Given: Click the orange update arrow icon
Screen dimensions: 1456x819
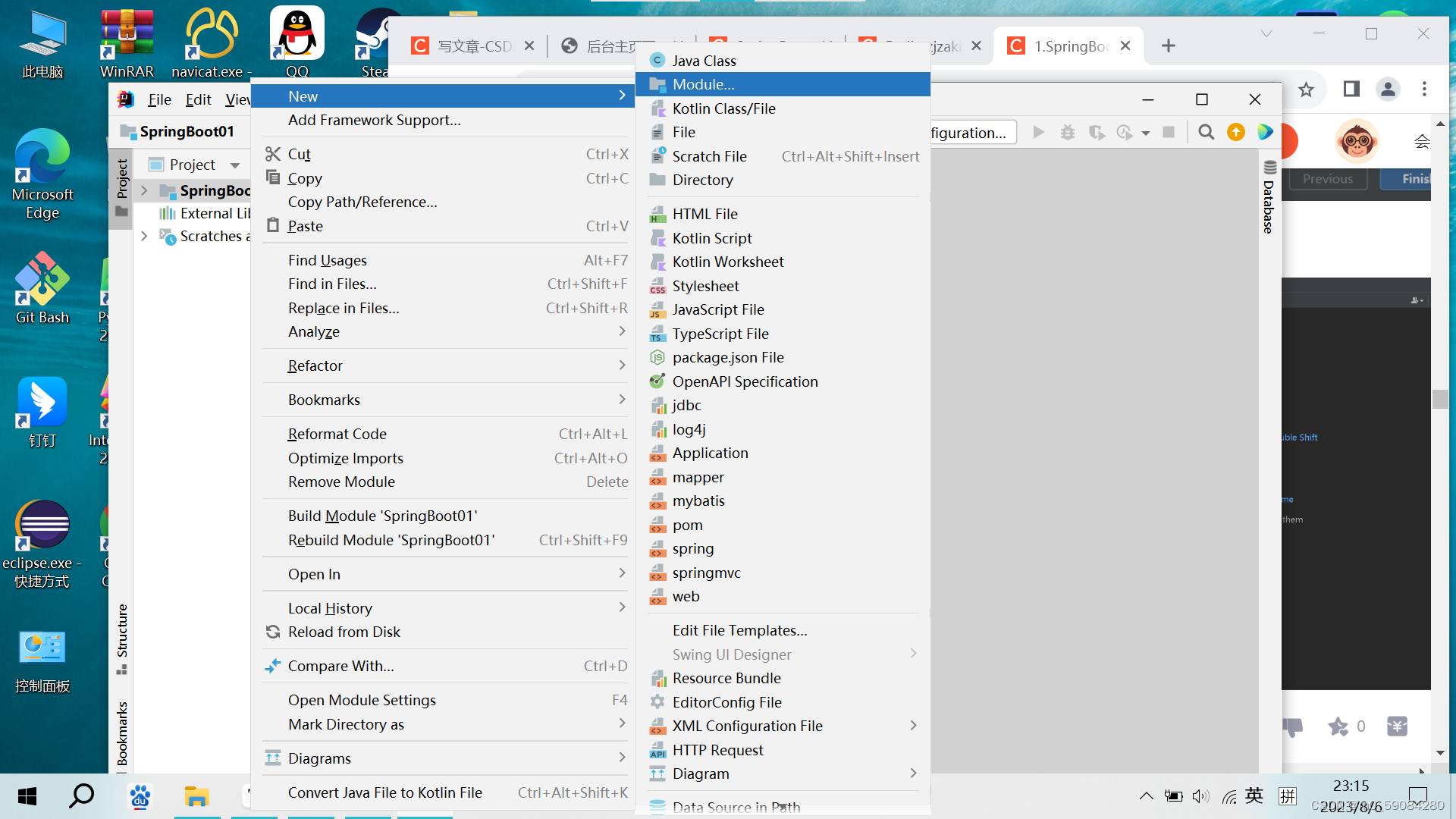Looking at the screenshot, I should 1236,133.
